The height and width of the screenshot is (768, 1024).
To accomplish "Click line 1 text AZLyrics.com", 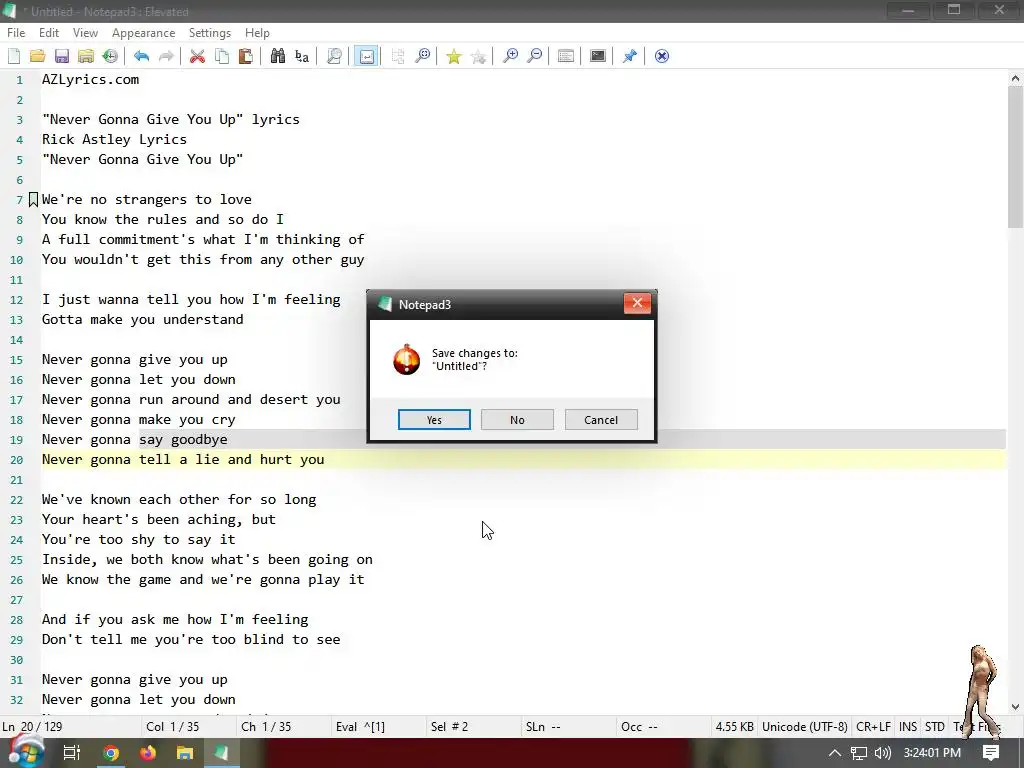I will pos(90,80).
